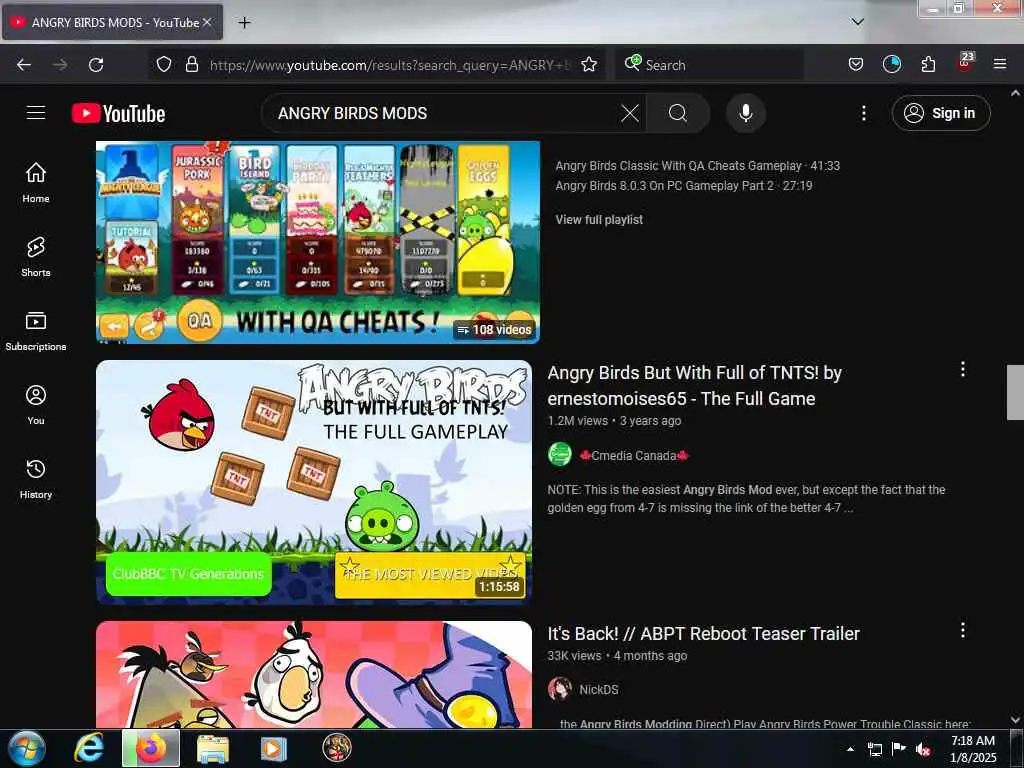
Task: Click the TNTS full gameplay video thumbnail
Action: tap(314, 481)
